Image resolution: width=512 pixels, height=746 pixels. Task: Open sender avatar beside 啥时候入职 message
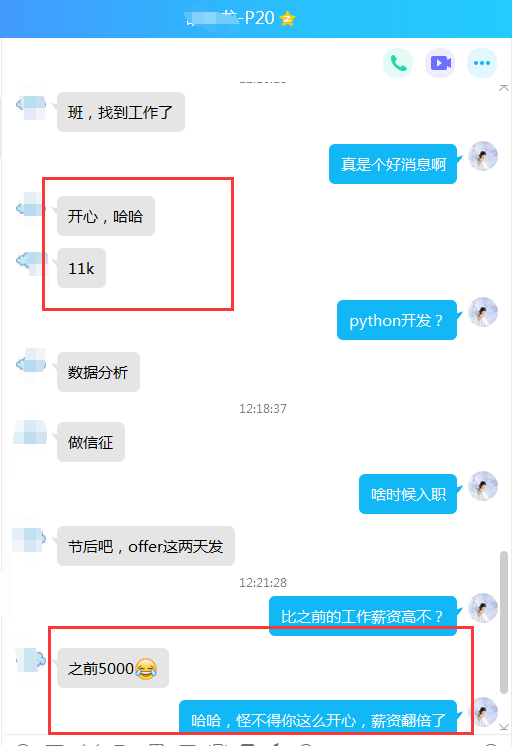pyautogui.click(x=482, y=486)
